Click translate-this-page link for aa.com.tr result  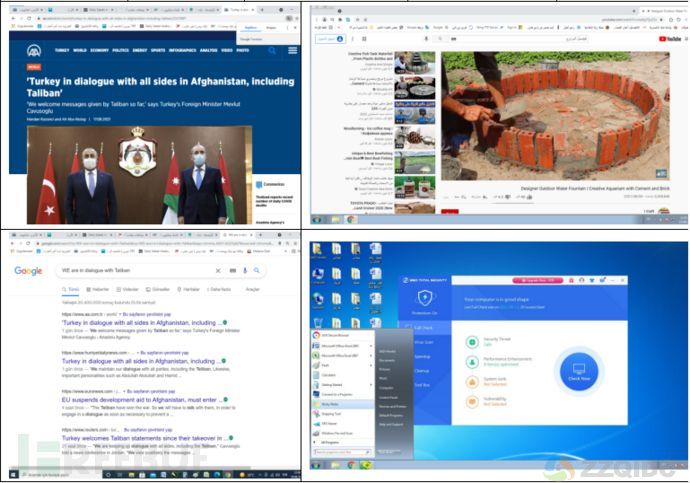pyautogui.click(x=147, y=315)
